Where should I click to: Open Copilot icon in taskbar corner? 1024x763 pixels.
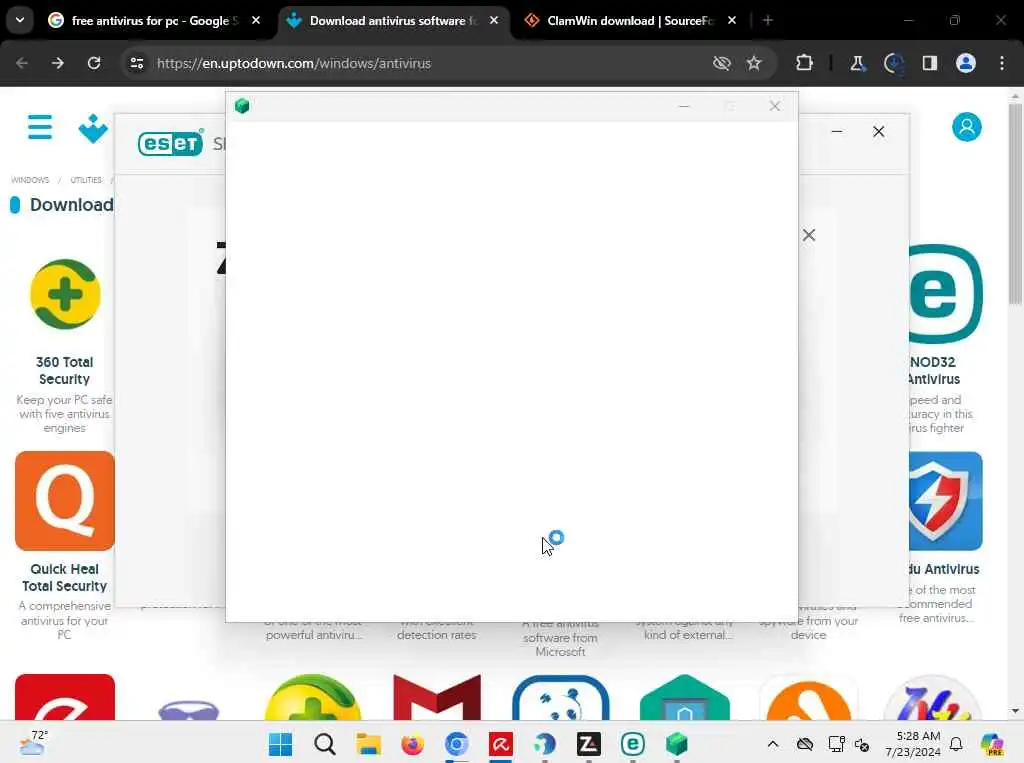[x=992, y=744]
